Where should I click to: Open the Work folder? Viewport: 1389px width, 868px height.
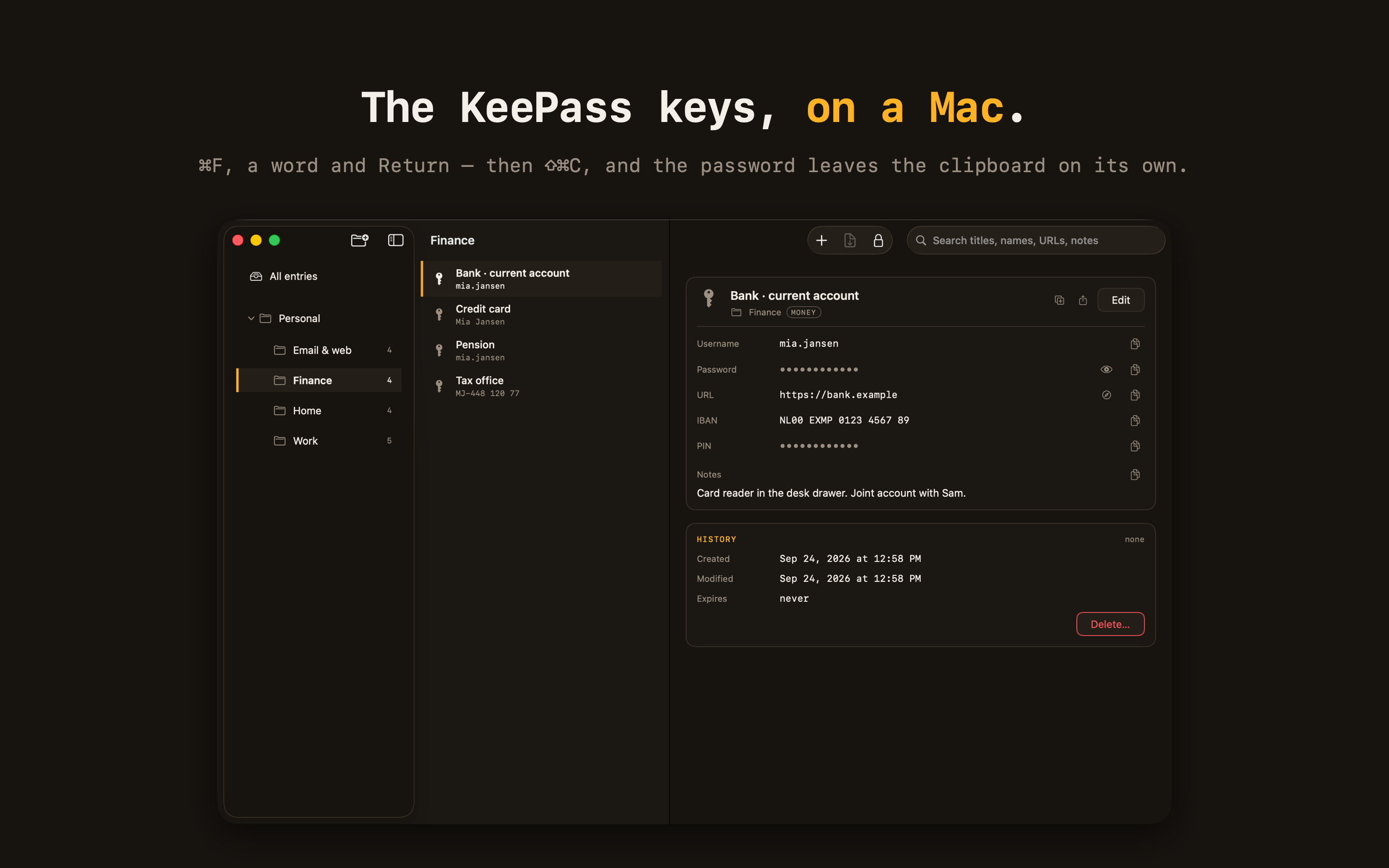pyautogui.click(x=318, y=441)
